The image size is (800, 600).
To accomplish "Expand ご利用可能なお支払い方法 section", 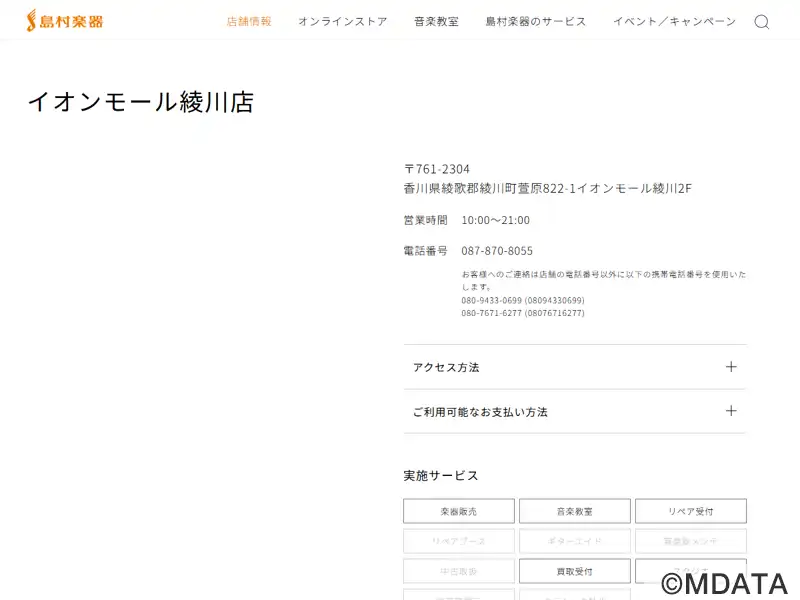I will point(575,411).
